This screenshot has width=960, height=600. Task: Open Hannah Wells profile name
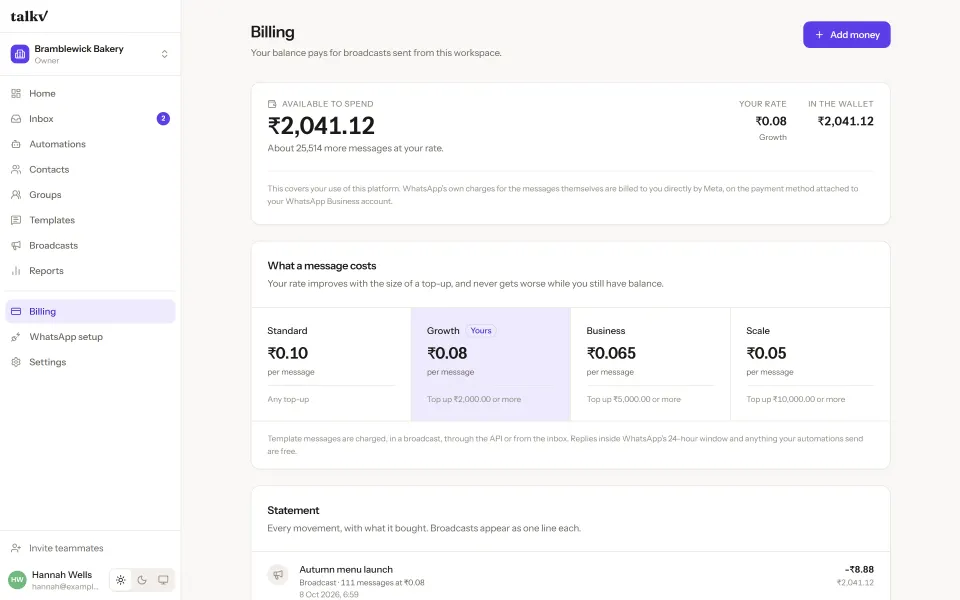(62, 574)
